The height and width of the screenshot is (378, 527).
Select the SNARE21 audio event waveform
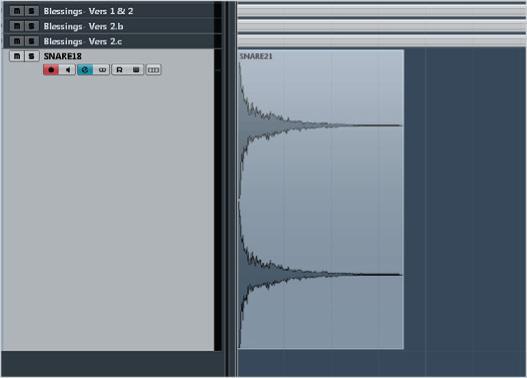[321, 200]
